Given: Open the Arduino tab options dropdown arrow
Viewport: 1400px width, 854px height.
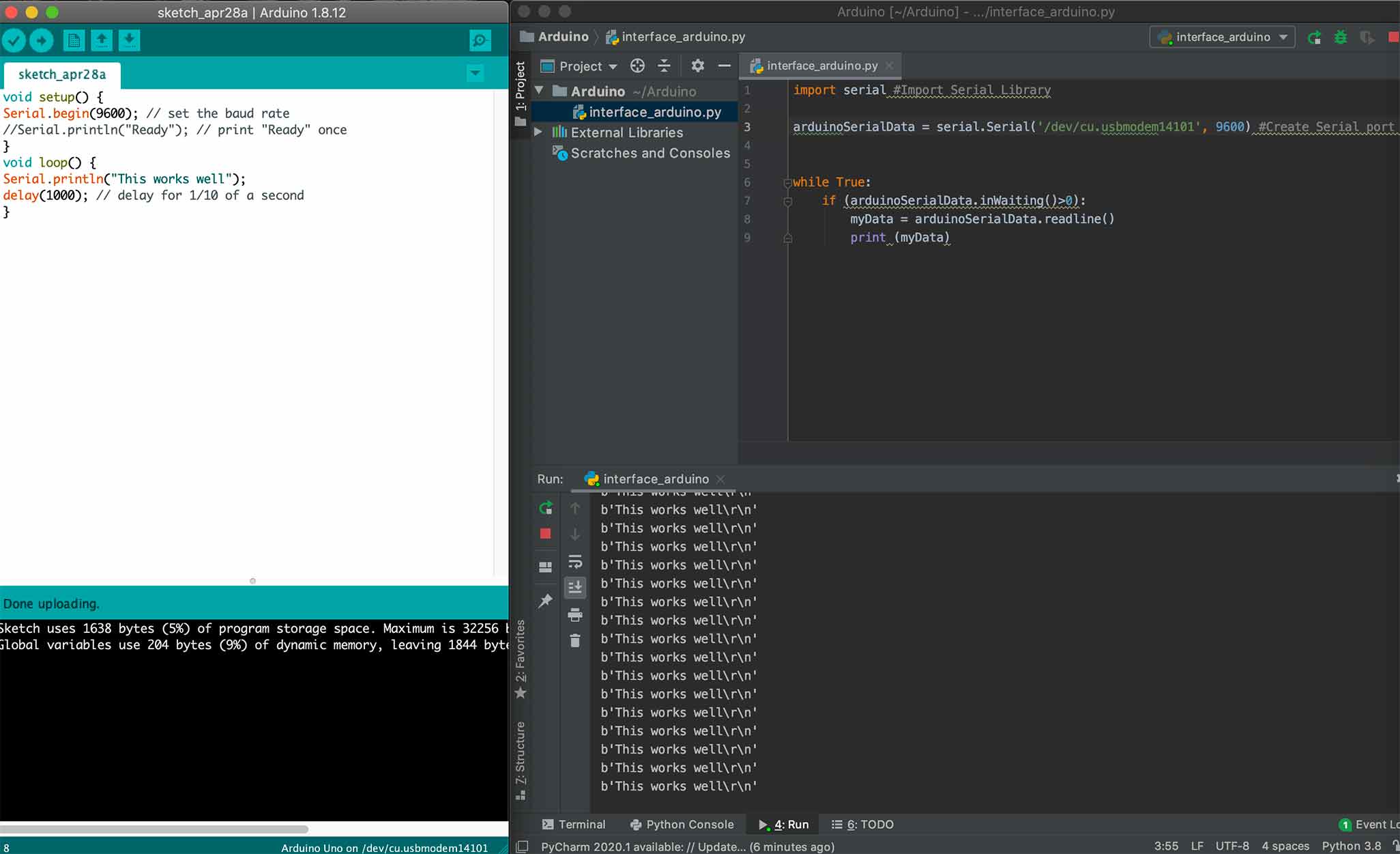Looking at the screenshot, I should pyautogui.click(x=476, y=73).
